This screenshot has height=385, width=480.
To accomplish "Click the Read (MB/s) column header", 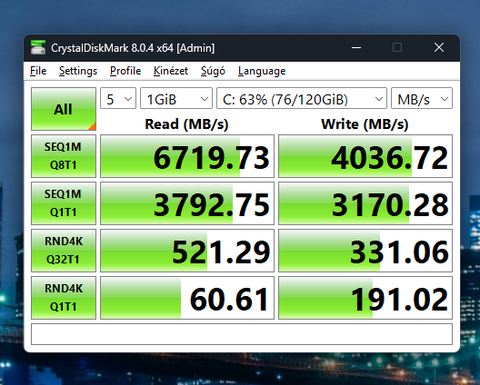I will 187,124.
